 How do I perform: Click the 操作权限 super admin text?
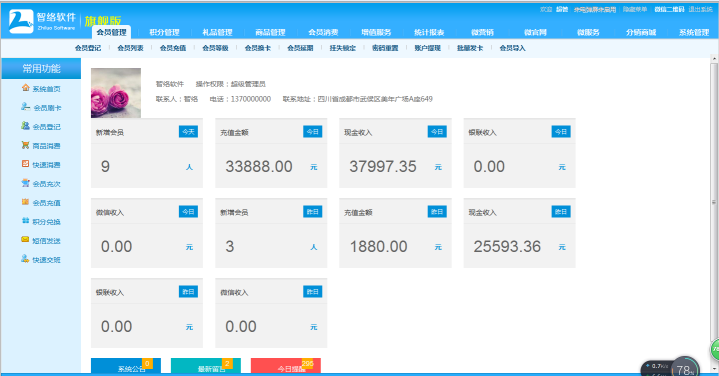click(x=231, y=84)
